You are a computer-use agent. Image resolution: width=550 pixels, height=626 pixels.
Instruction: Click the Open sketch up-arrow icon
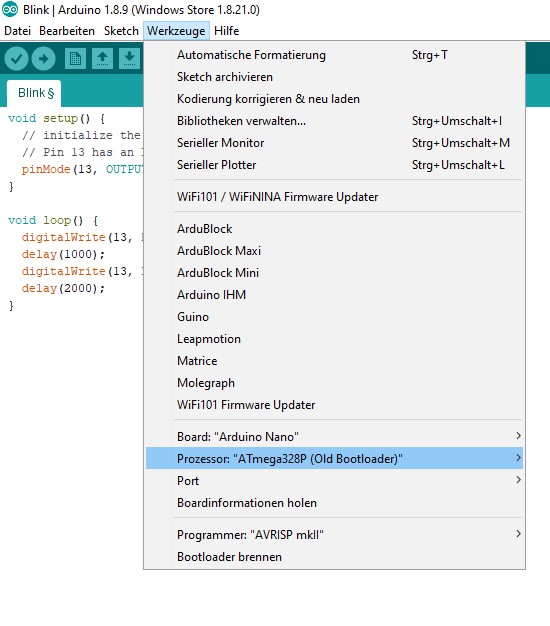point(102,59)
